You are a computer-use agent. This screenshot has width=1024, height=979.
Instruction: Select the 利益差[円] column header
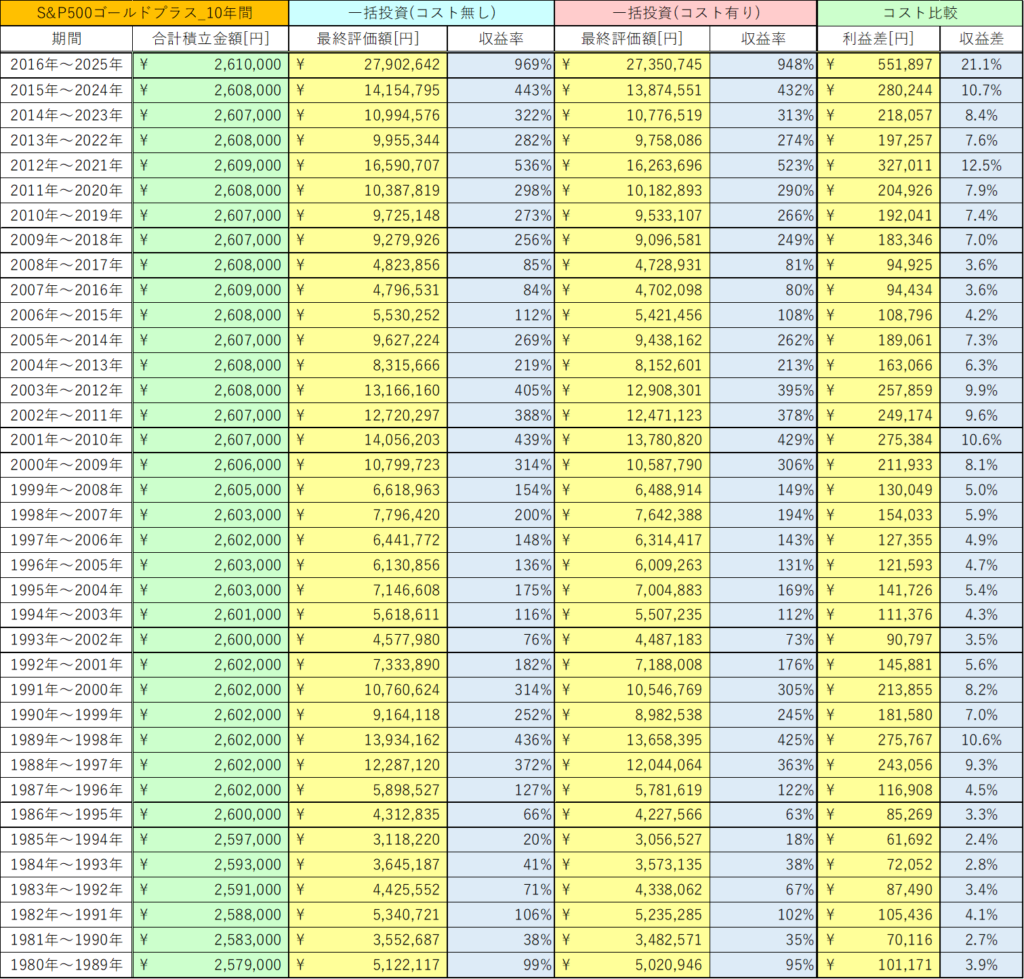pos(878,39)
